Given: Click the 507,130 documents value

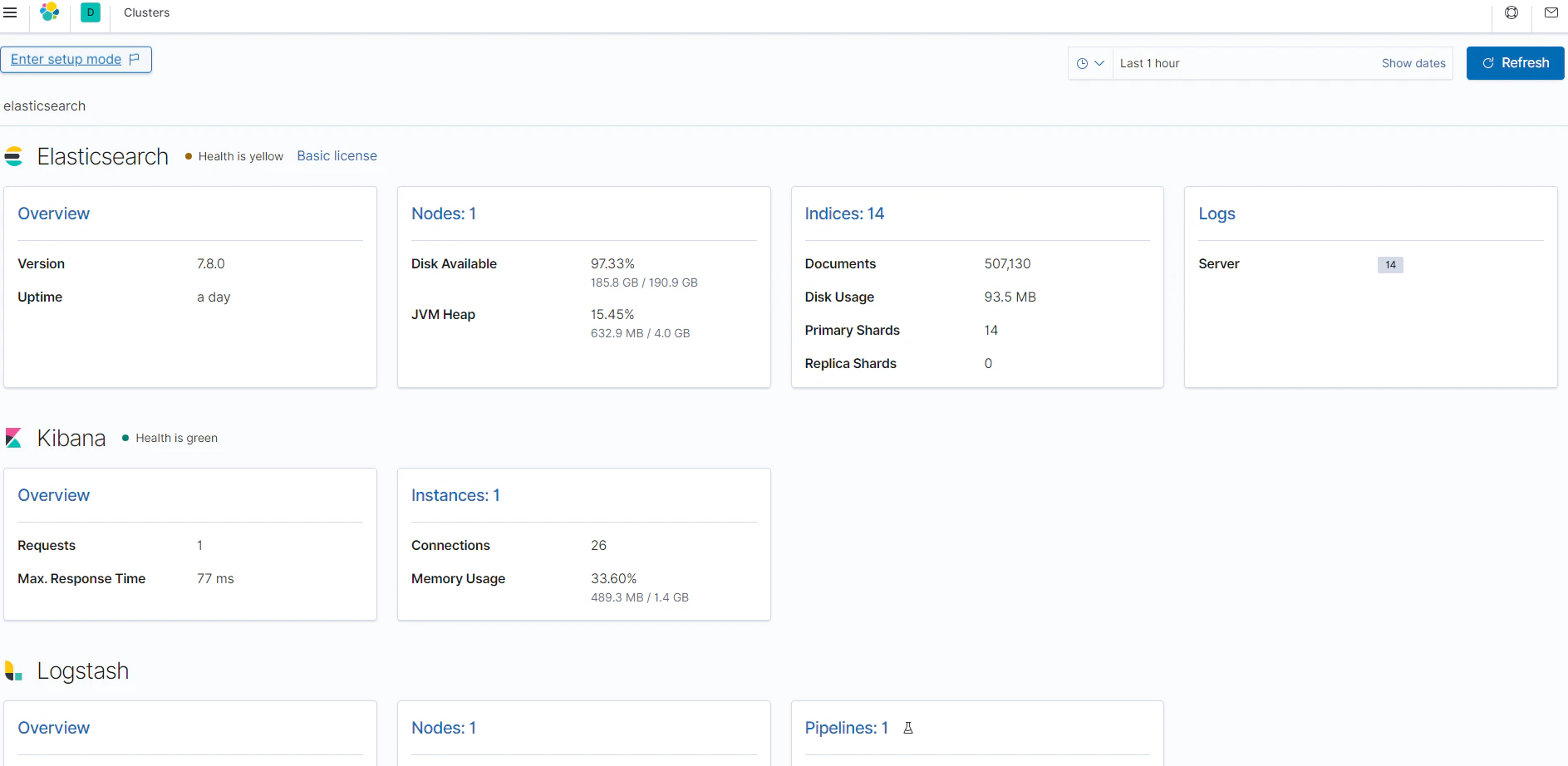Looking at the screenshot, I should (1007, 263).
